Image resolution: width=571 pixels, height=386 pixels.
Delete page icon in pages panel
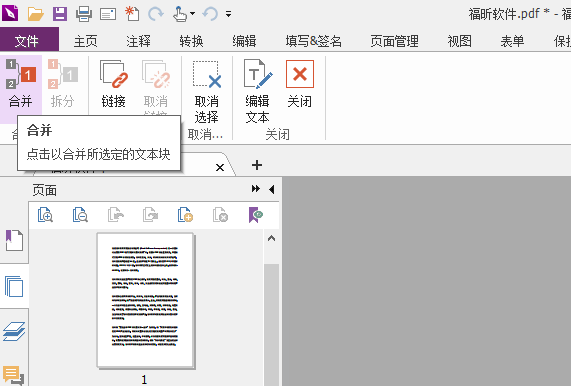click(220, 214)
